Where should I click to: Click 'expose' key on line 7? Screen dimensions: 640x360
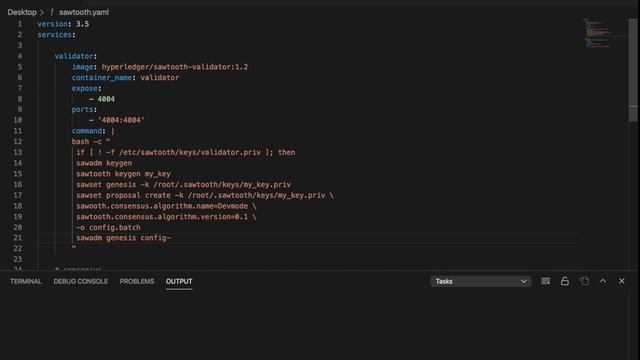pos(84,88)
